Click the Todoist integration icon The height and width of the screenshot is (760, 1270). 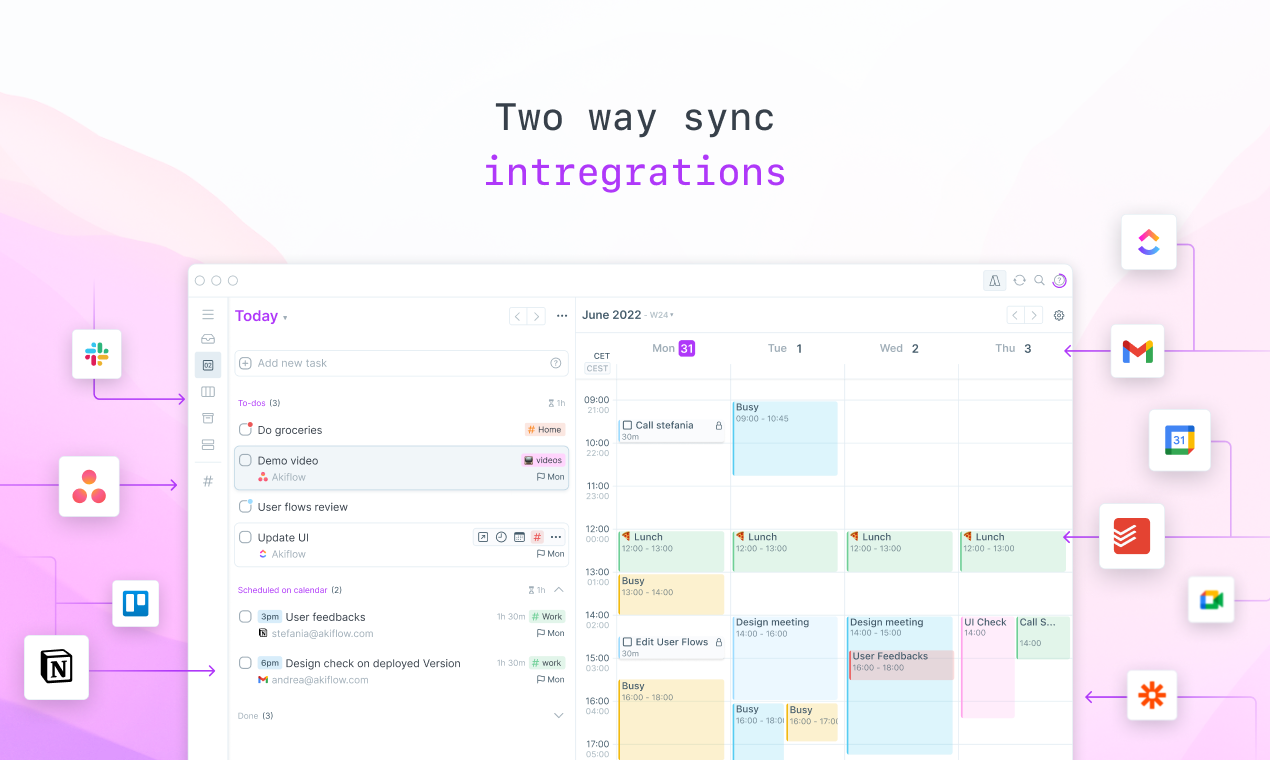1132,536
